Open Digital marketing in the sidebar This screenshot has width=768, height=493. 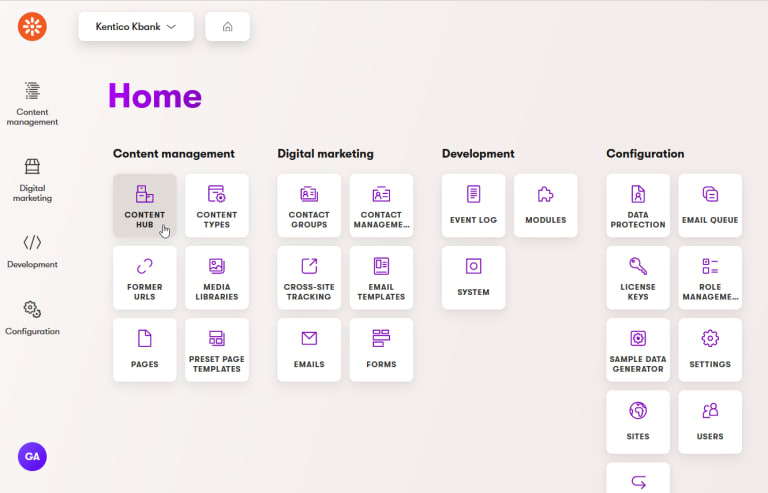(32, 180)
